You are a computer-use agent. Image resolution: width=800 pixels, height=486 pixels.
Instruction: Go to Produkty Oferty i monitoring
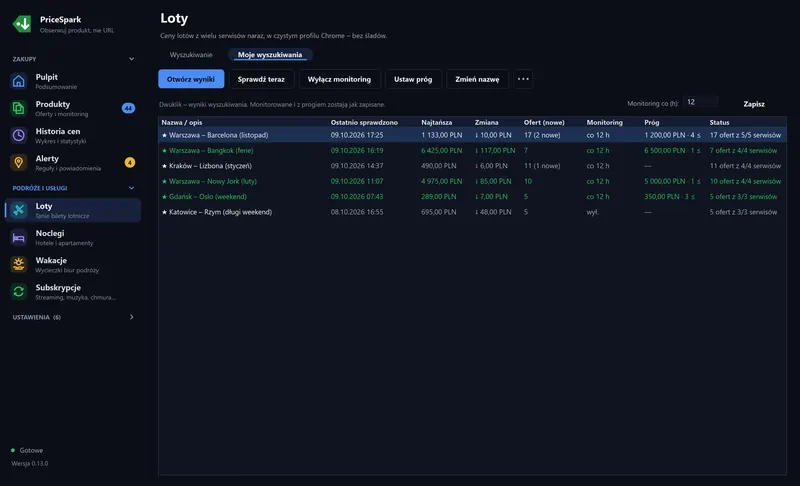72,108
